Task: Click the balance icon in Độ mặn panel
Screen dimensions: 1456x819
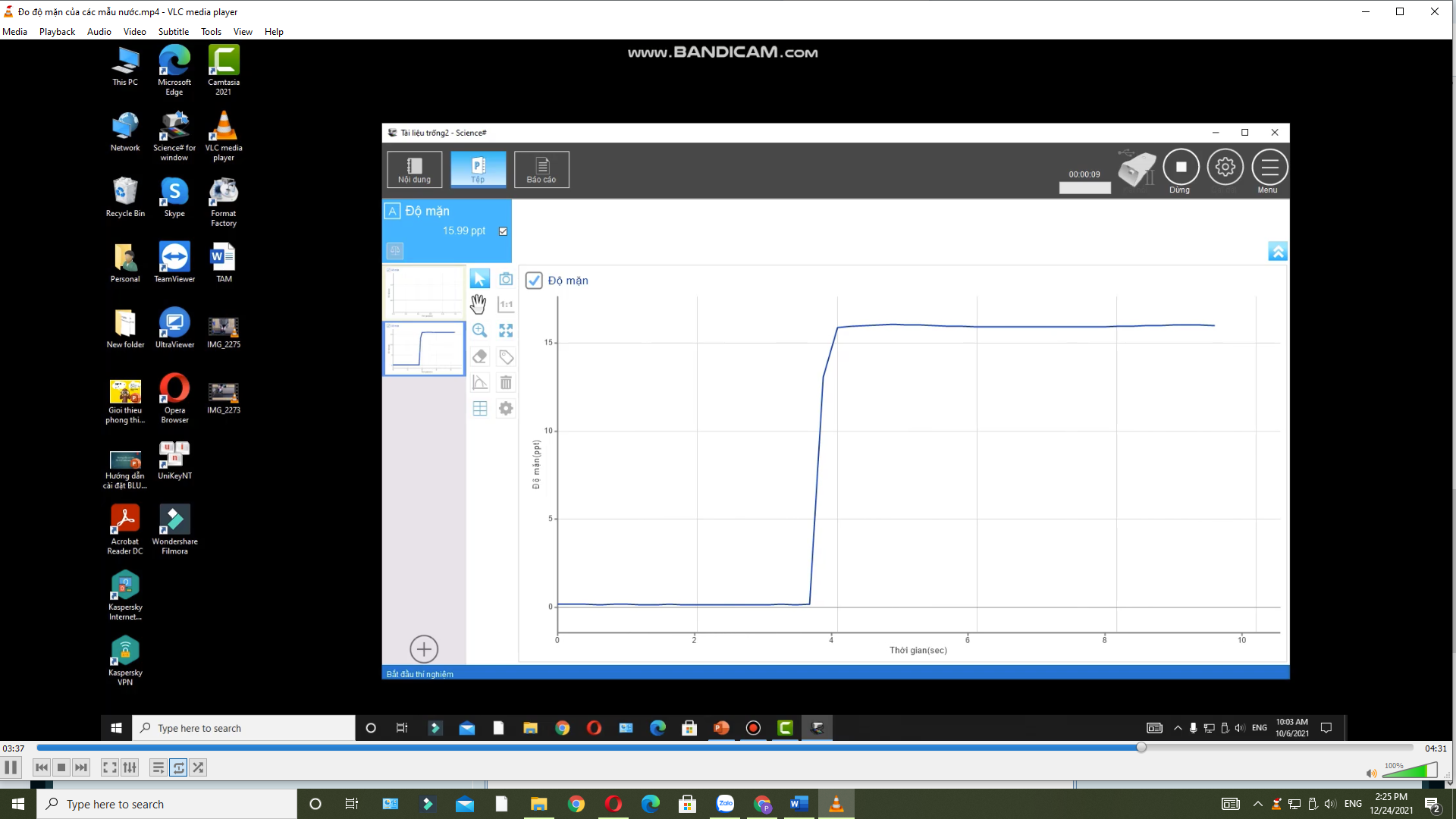Action: [394, 250]
